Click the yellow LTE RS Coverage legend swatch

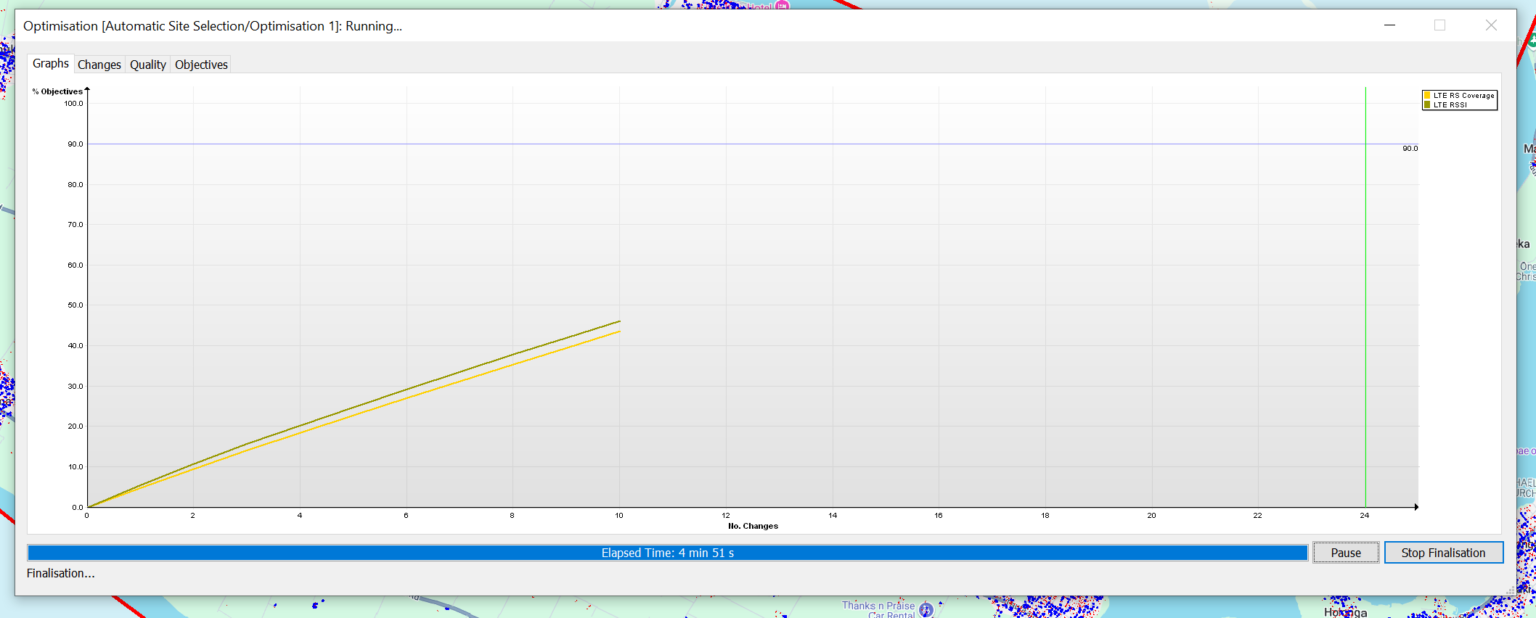point(1427,95)
